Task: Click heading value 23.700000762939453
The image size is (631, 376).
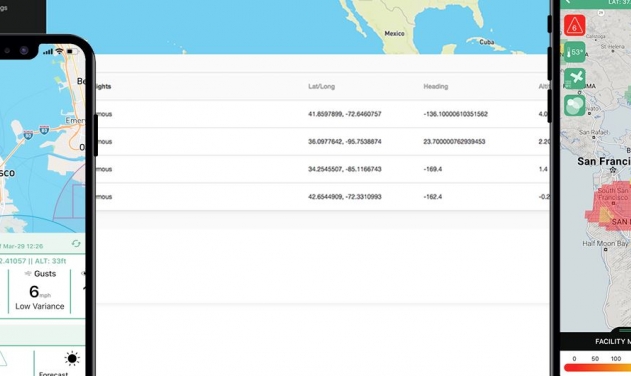Action: (454, 142)
